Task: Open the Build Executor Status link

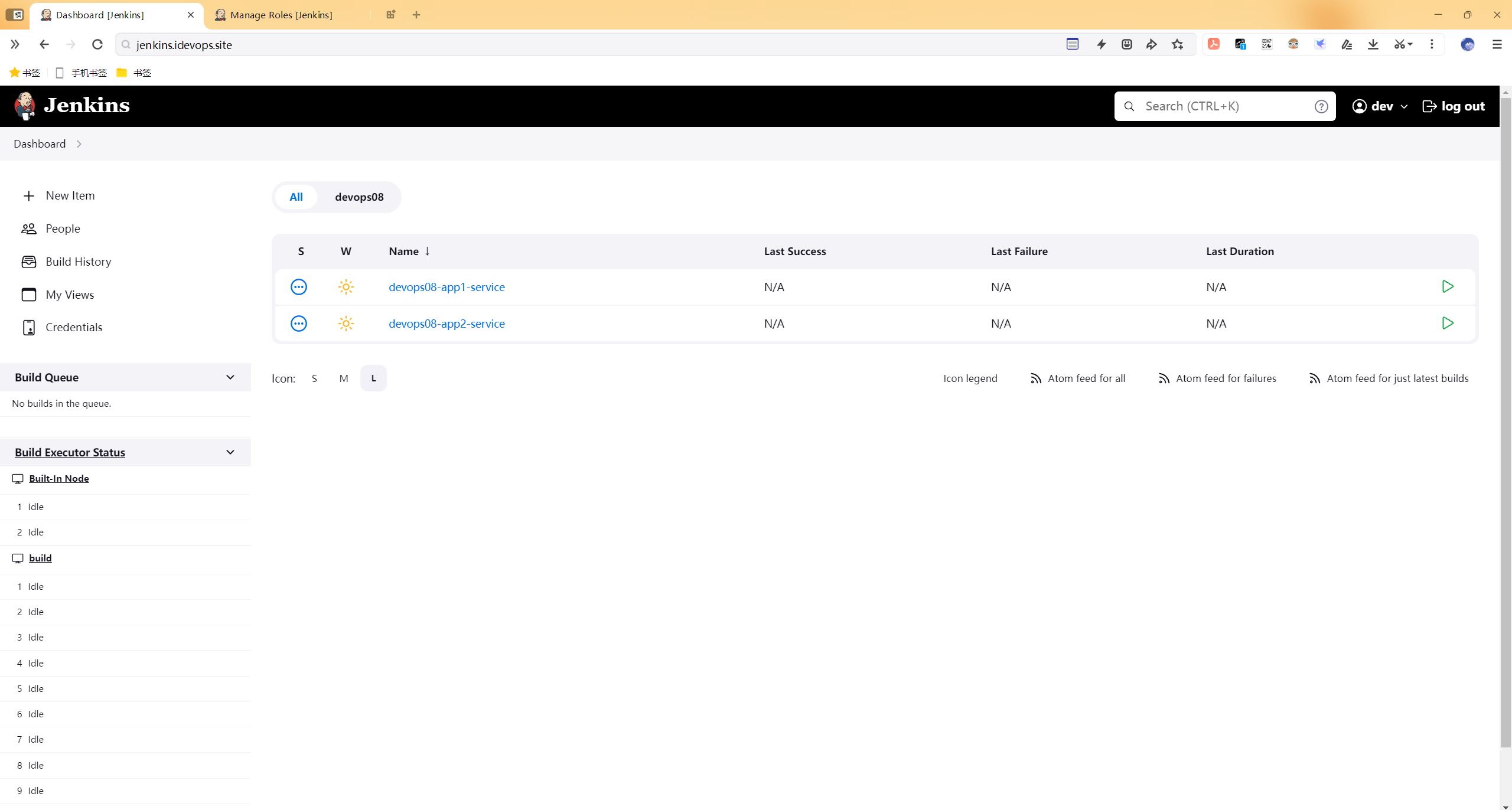Action: 70,452
